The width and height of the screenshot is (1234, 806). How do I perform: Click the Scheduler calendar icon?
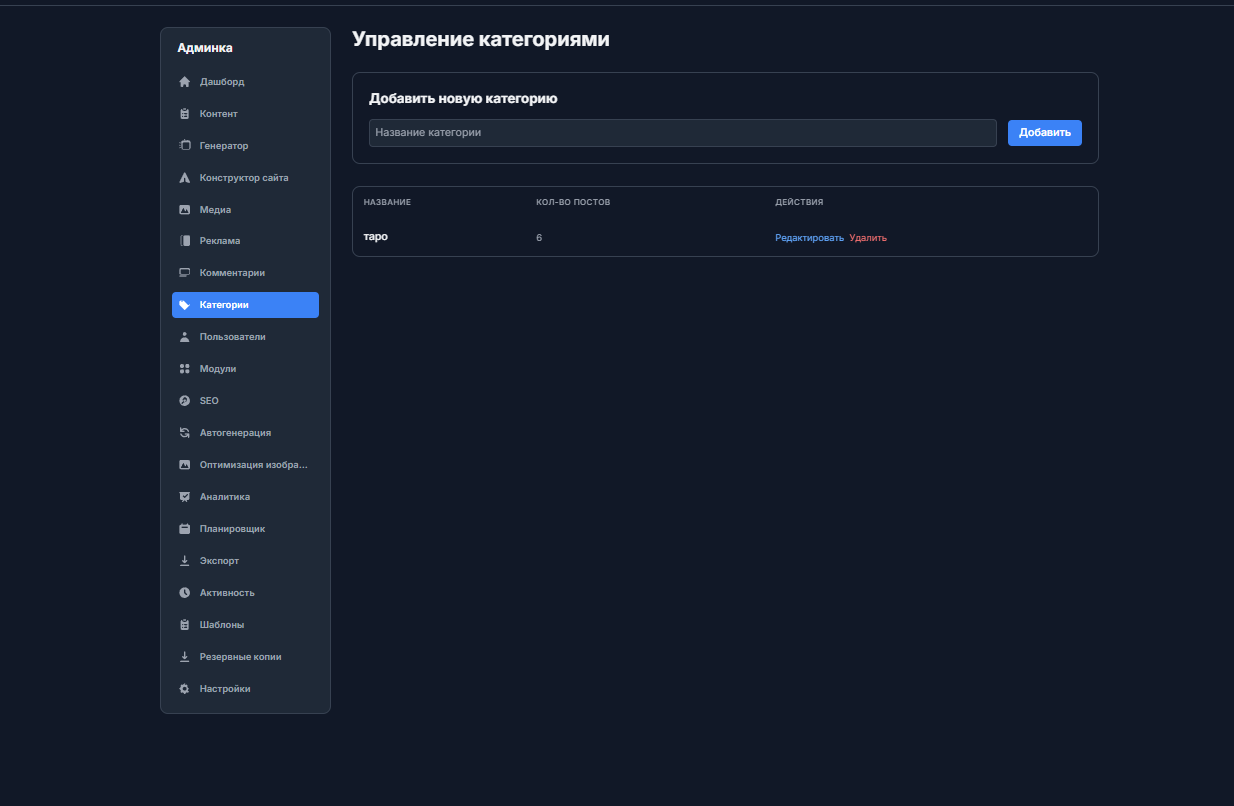tap(184, 529)
